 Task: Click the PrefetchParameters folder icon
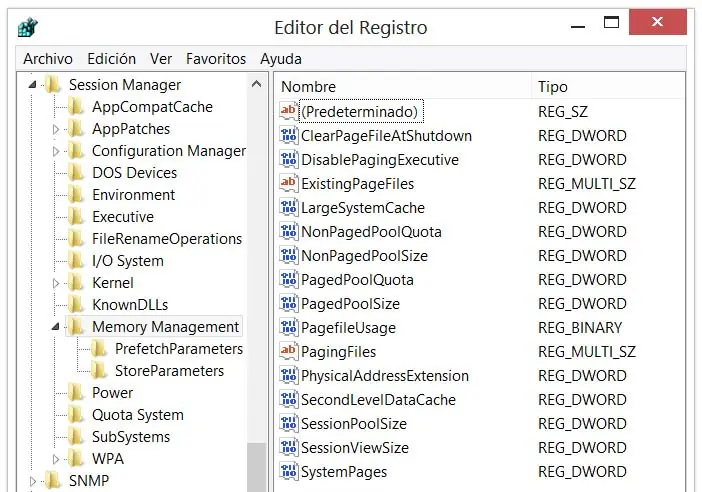point(99,348)
